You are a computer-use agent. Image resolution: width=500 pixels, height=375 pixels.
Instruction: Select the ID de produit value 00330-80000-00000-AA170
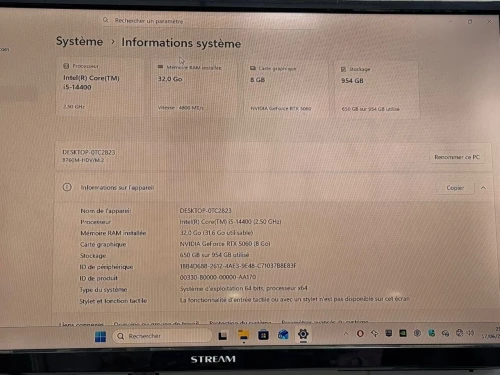(x=218, y=277)
